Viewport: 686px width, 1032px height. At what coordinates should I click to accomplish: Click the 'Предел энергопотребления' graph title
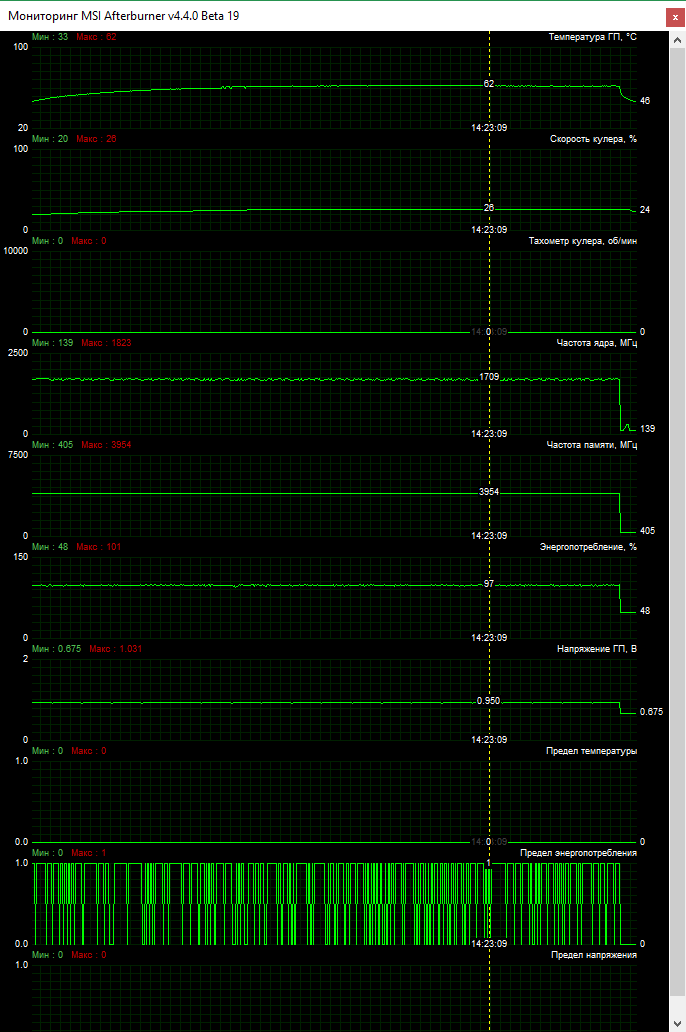(x=578, y=853)
